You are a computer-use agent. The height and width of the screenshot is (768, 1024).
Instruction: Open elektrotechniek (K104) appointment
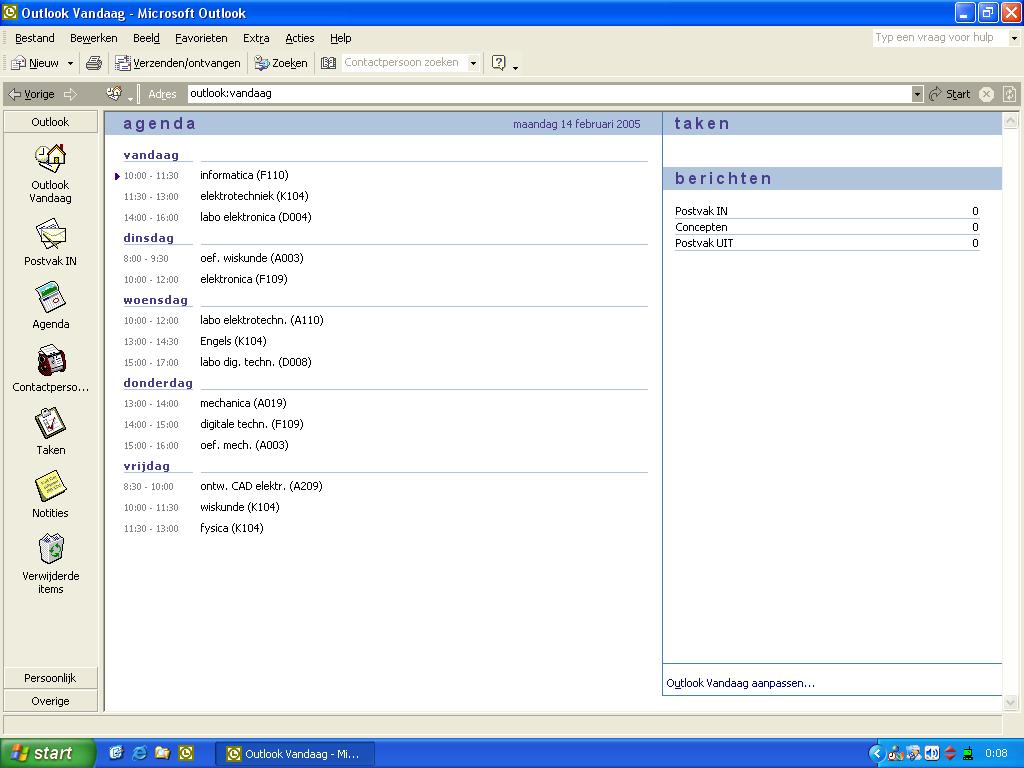coord(254,196)
